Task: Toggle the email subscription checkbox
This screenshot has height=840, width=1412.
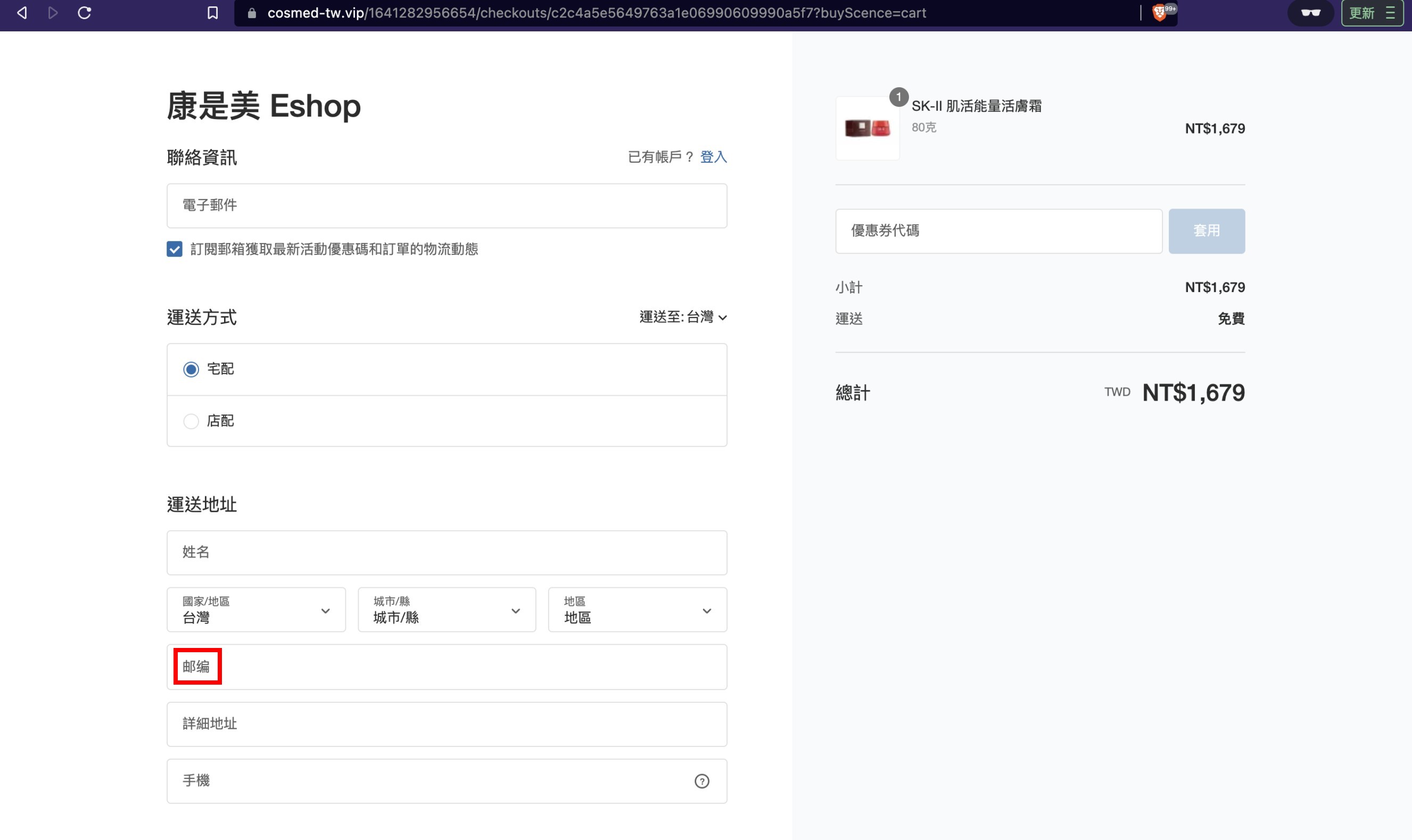Action: coord(175,249)
